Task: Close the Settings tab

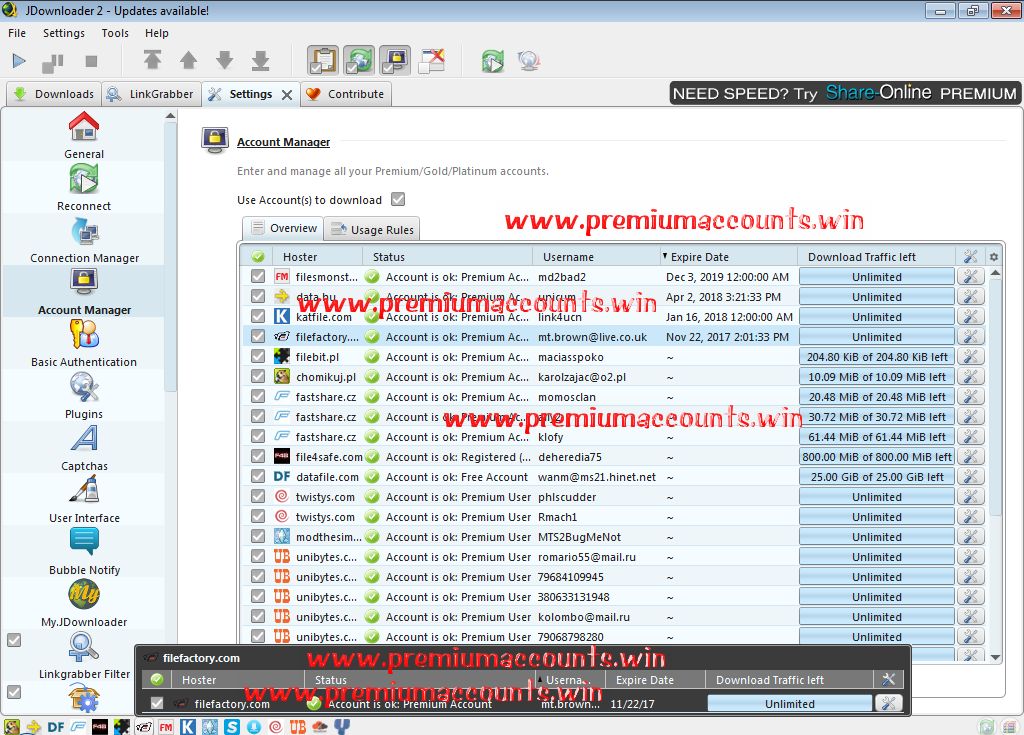Action: [287, 95]
